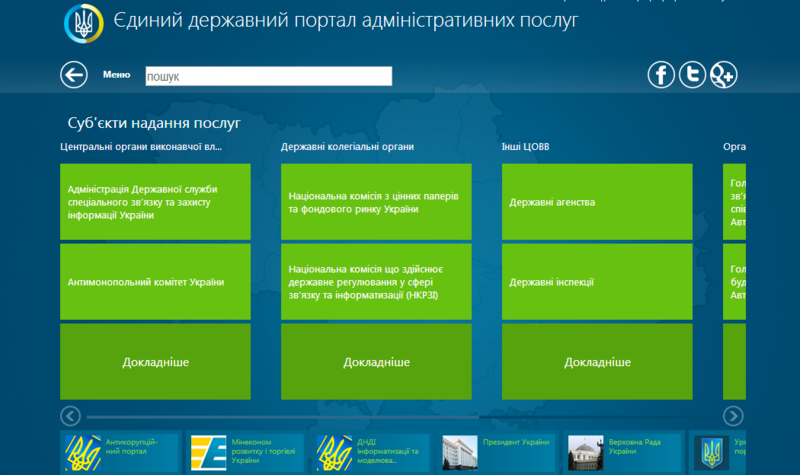Open Державні агенства tile
The height and width of the screenshot is (475, 800).
coord(597,202)
